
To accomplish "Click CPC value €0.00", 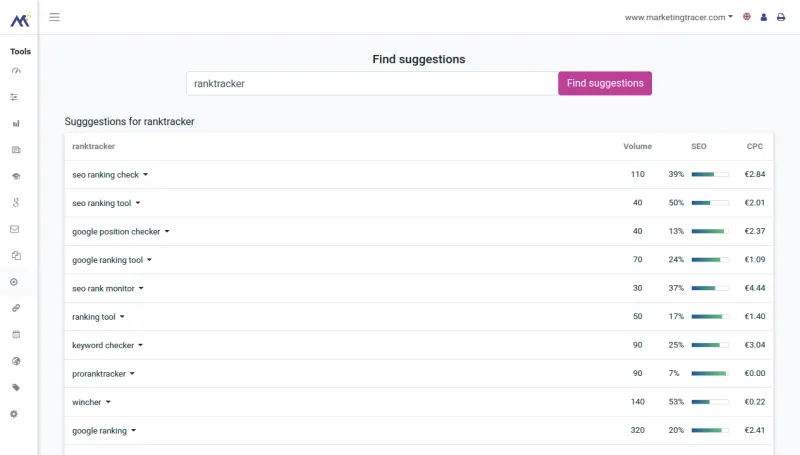I will (x=755, y=373).
